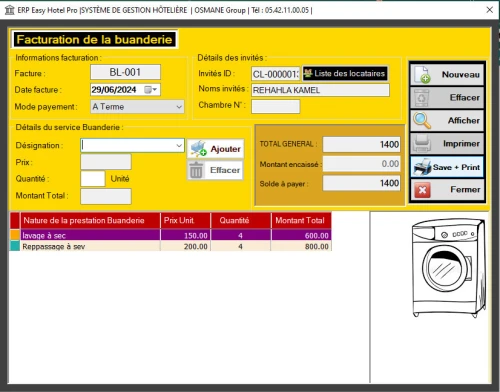Click the Quantité column header

click(x=241, y=221)
